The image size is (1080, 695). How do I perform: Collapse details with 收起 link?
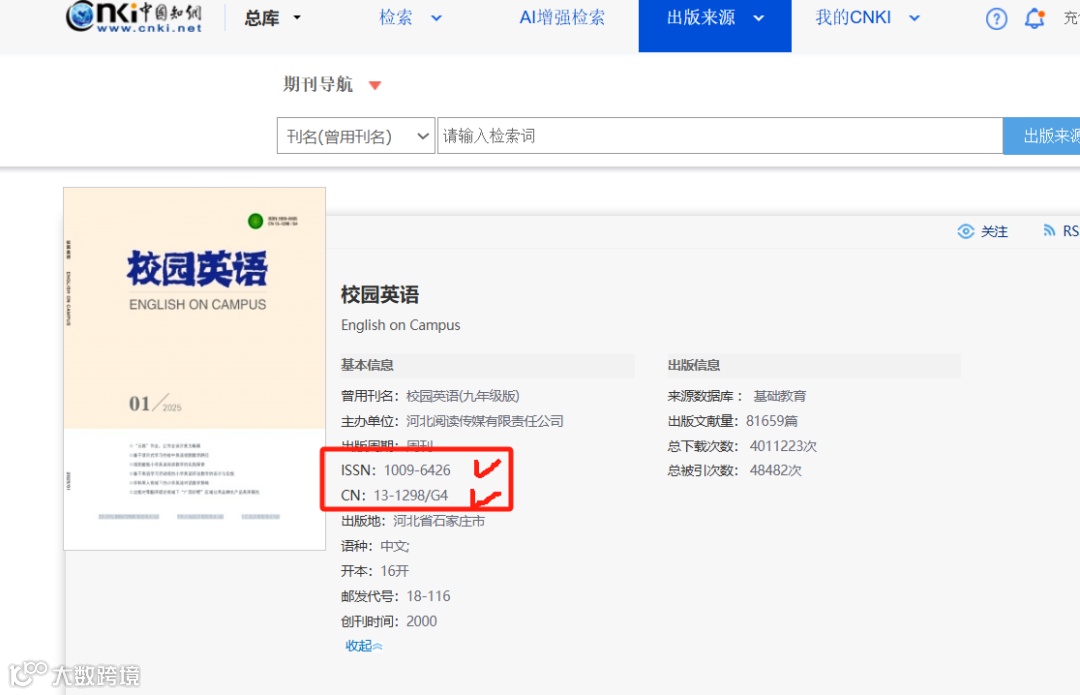[363, 646]
